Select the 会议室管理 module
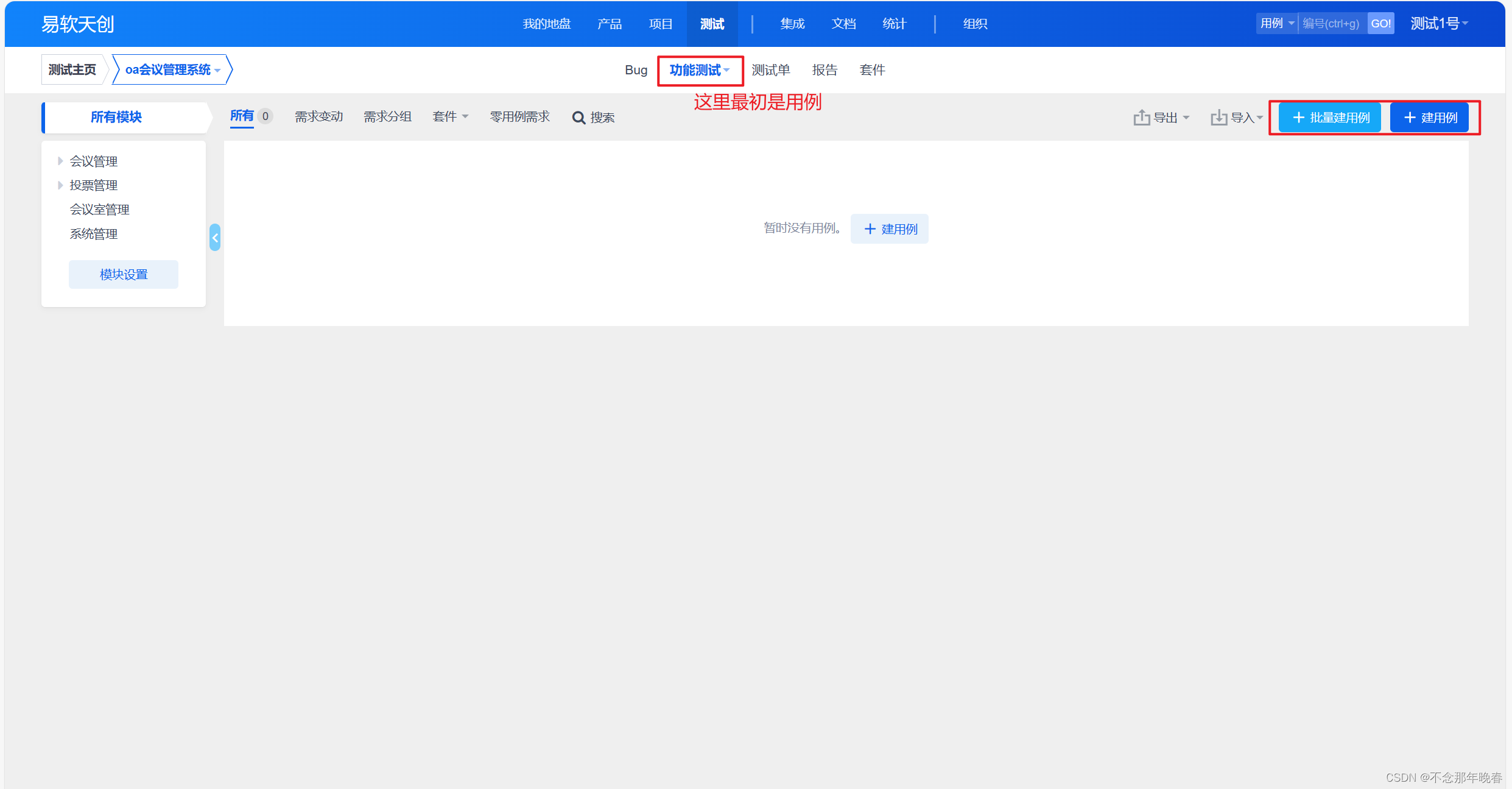Screen dimensions: 1512x789 point(99,210)
